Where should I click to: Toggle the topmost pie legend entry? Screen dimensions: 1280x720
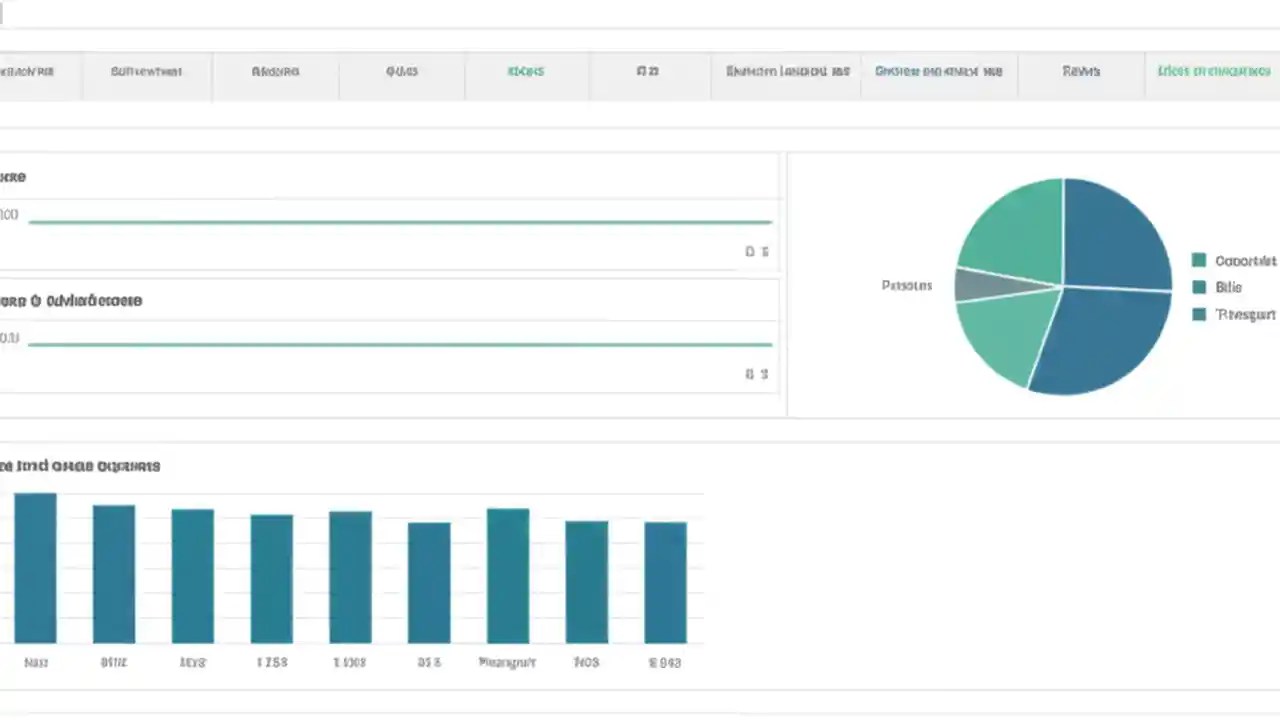1240,260
